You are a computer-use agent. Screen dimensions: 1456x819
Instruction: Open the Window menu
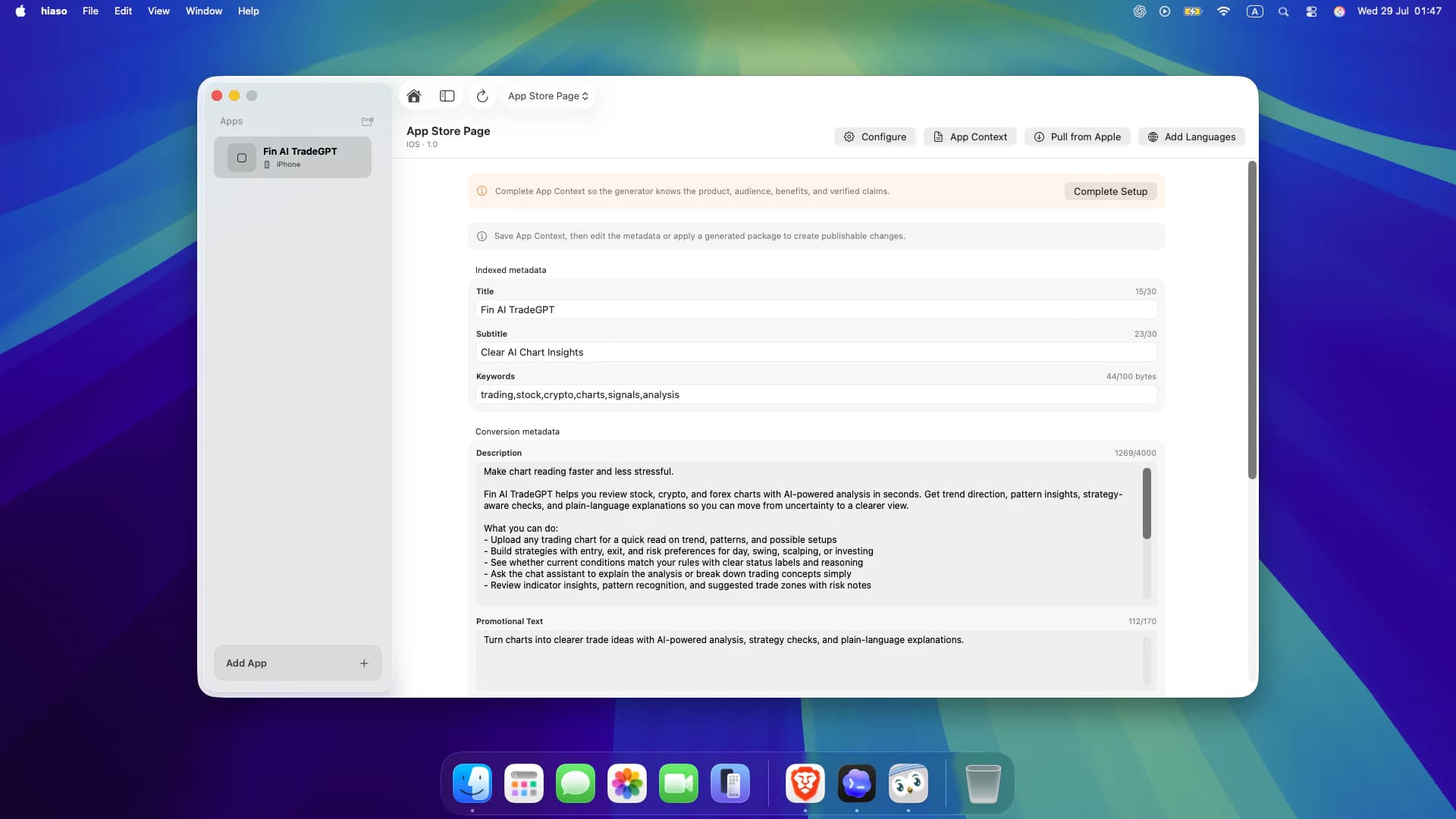(204, 11)
